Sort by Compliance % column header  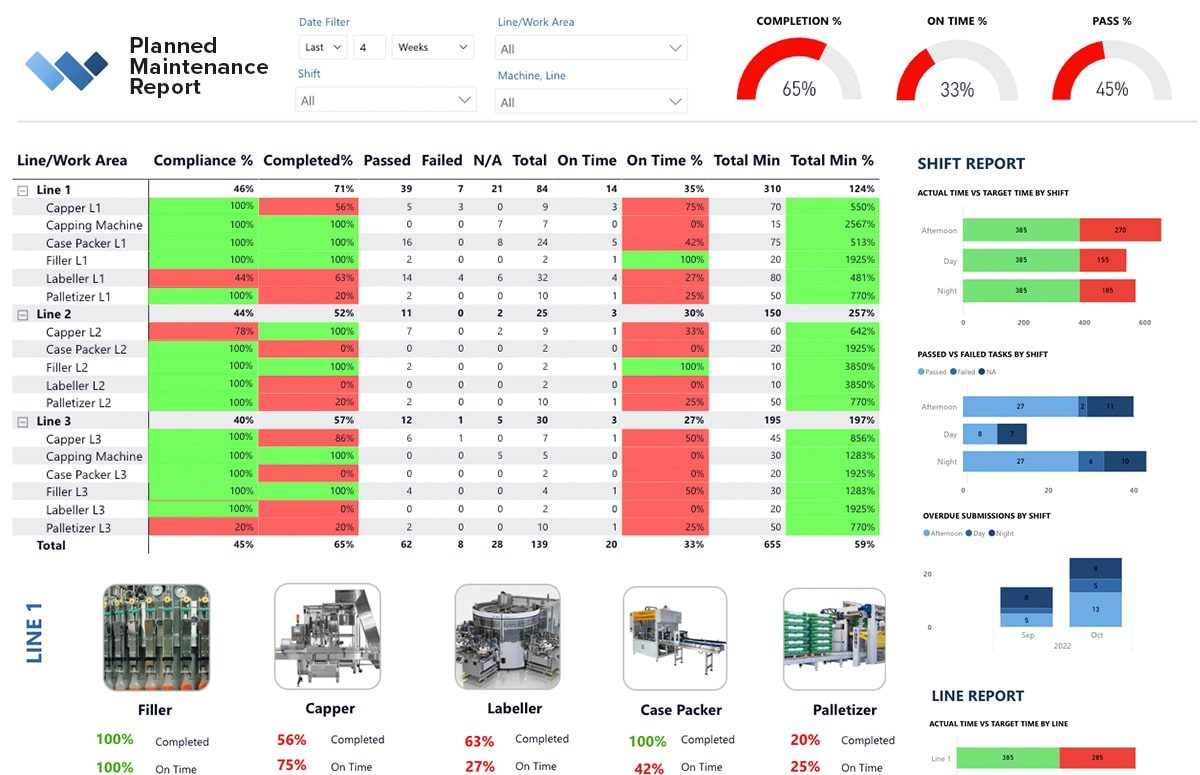(203, 160)
